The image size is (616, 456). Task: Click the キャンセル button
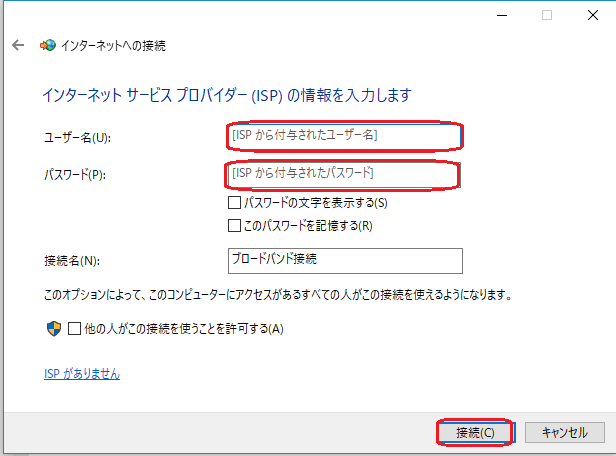(x=565, y=432)
